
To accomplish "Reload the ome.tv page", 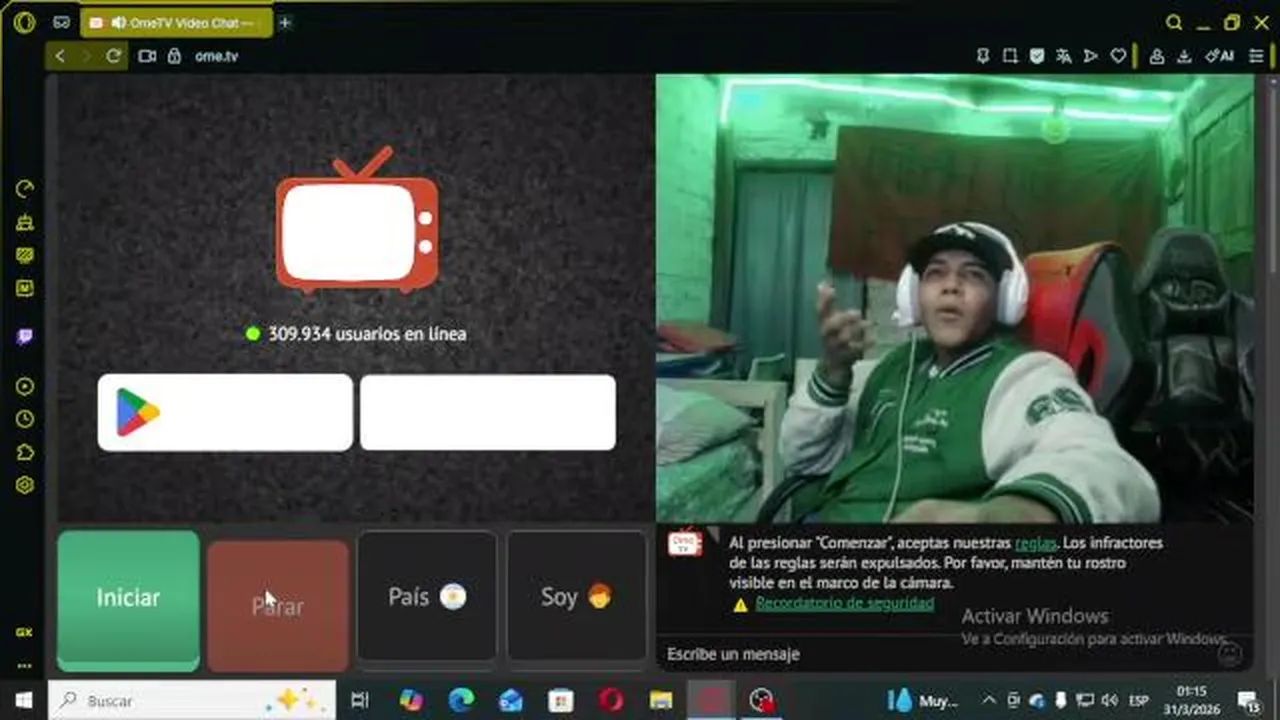I will pyautogui.click(x=114, y=56).
